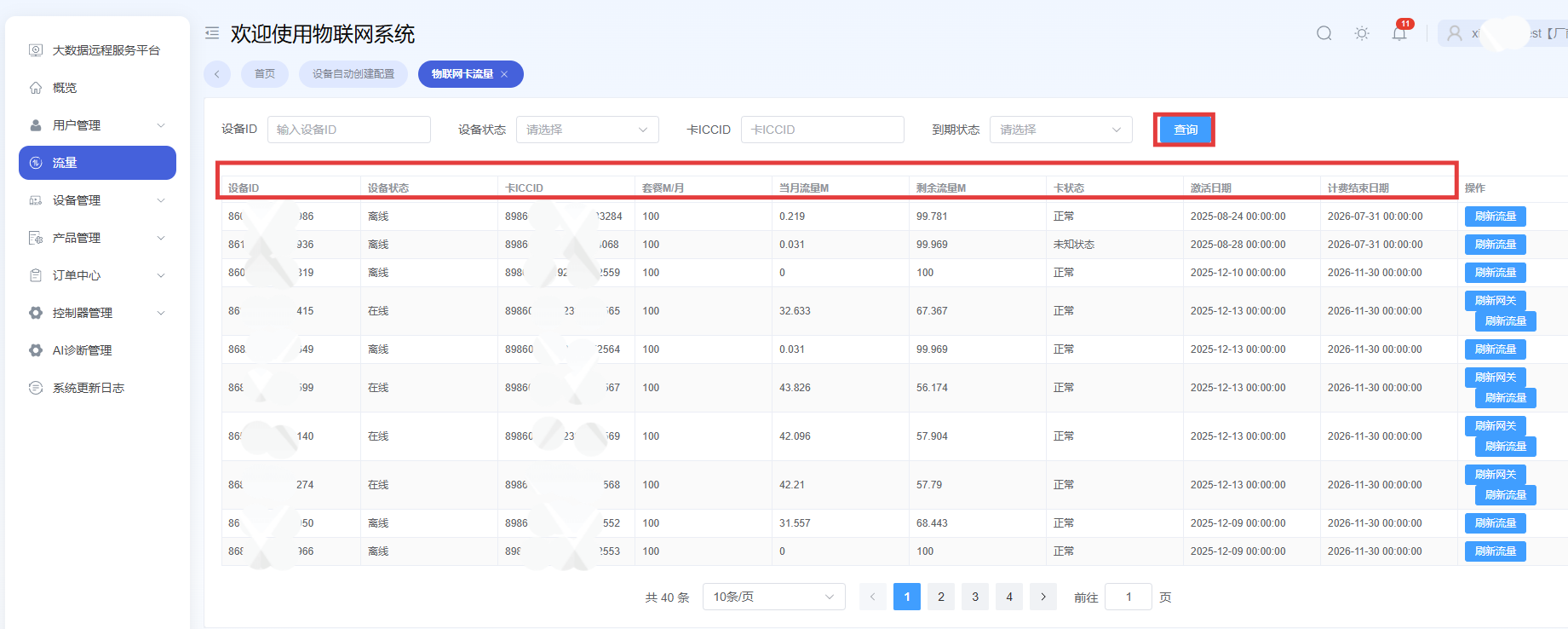
Task: Click the 前往 page number input
Action: [x=1129, y=597]
